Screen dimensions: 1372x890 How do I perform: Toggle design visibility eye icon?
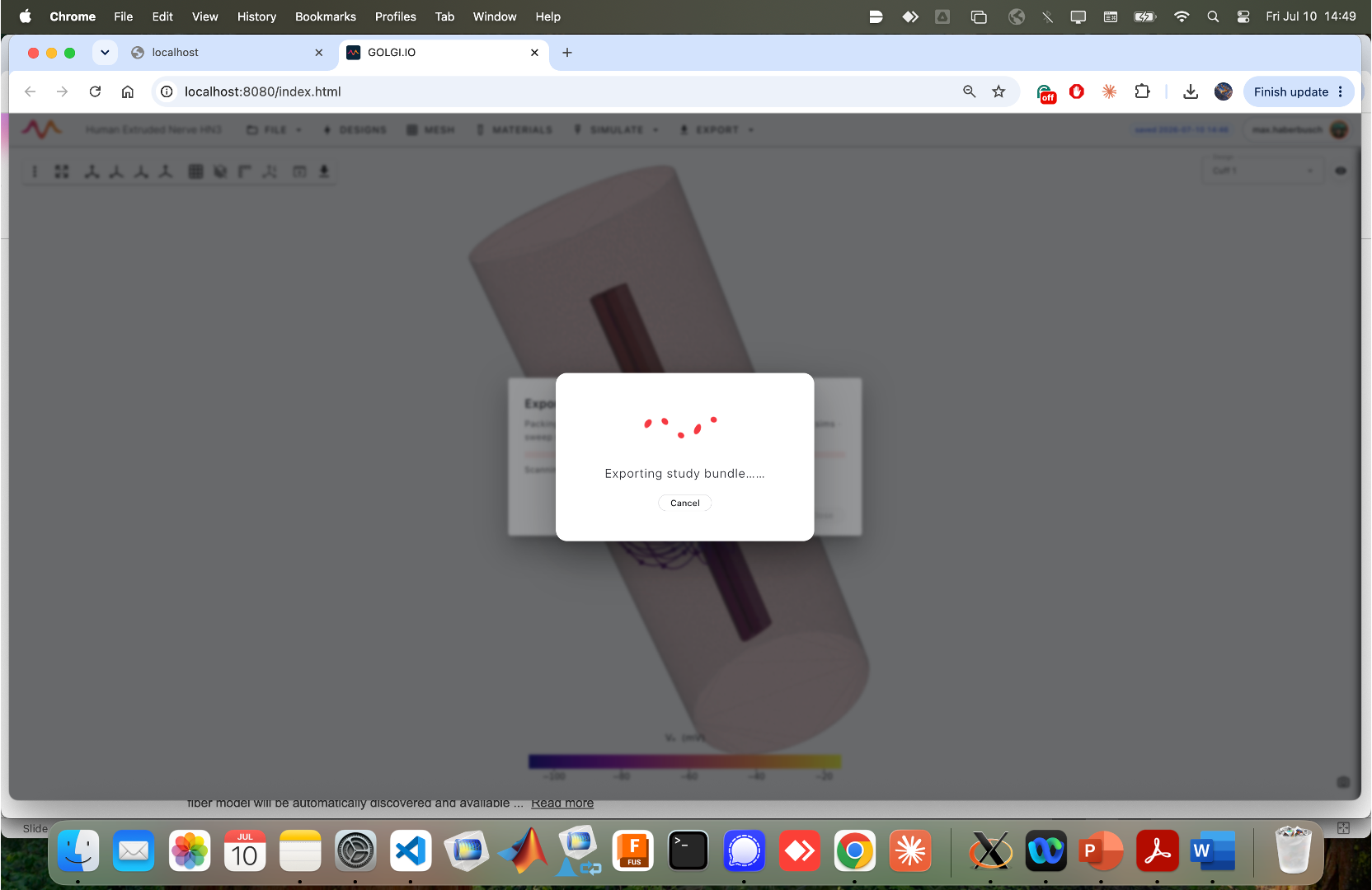click(x=1341, y=171)
